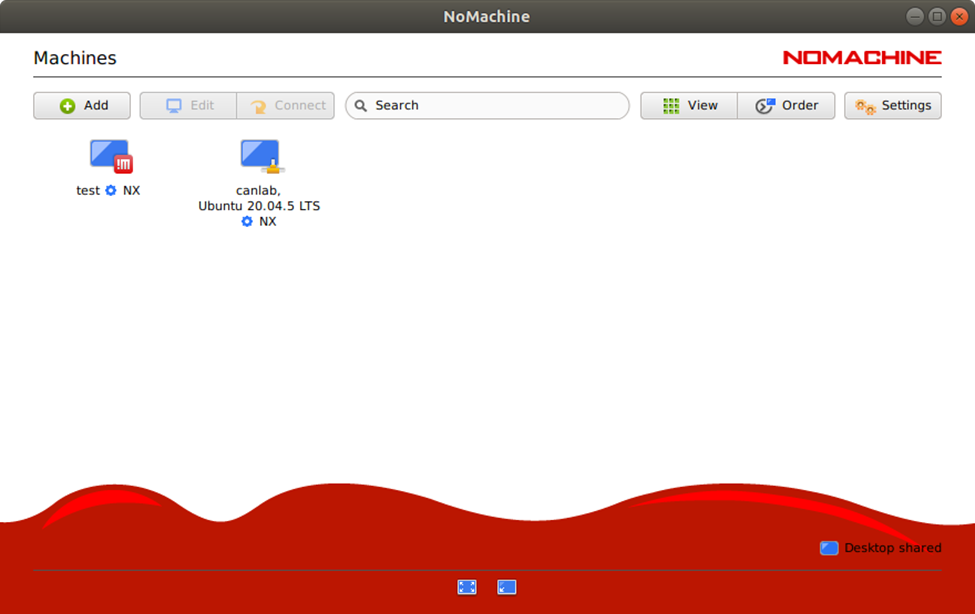Click the Add machine button

pos(82,106)
